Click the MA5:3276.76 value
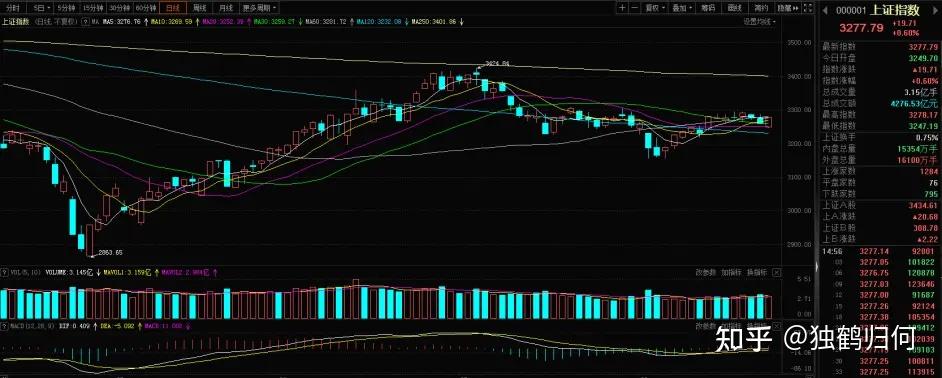 point(121,21)
